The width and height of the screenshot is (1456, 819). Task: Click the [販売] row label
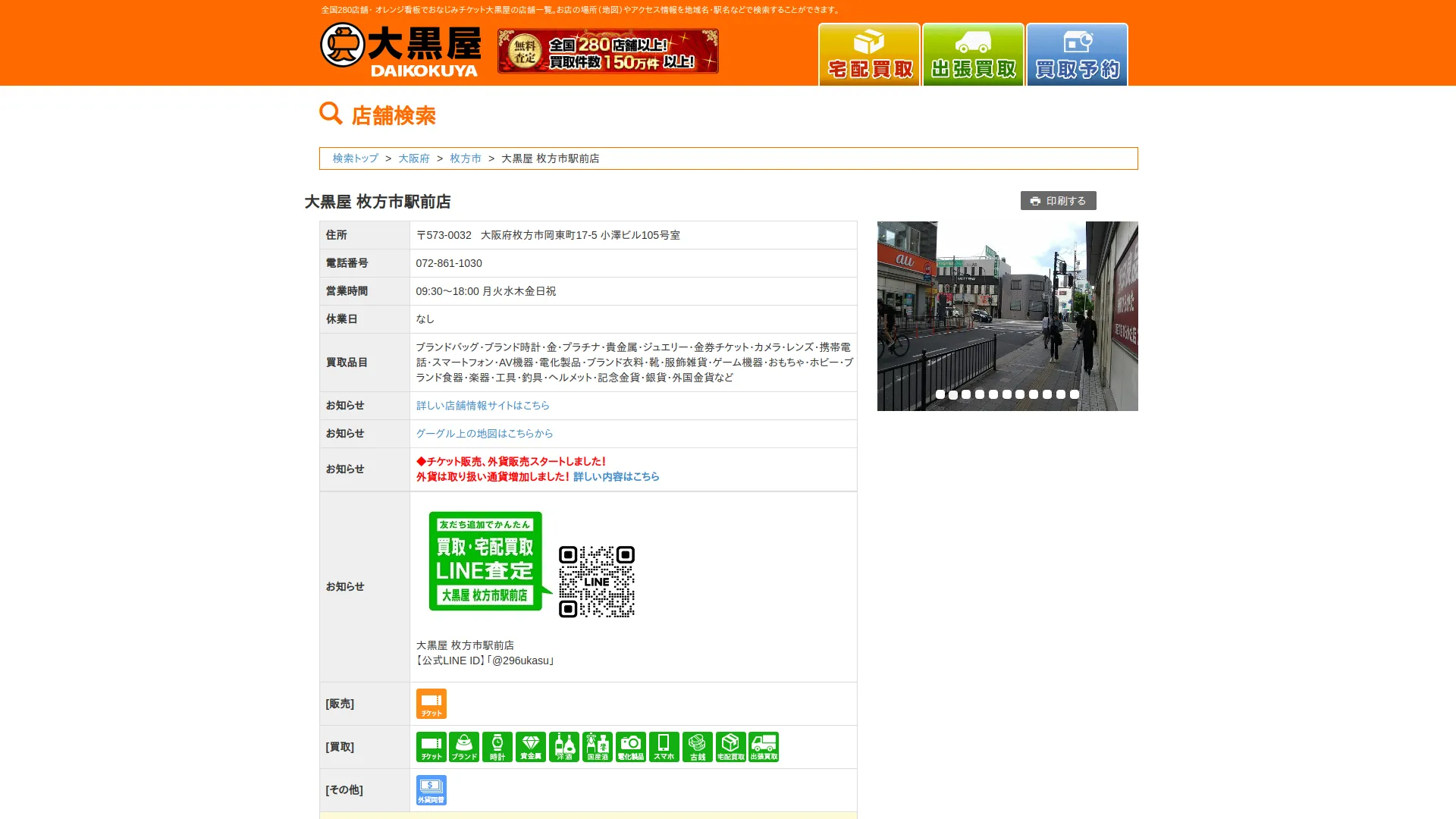tap(340, 704)
